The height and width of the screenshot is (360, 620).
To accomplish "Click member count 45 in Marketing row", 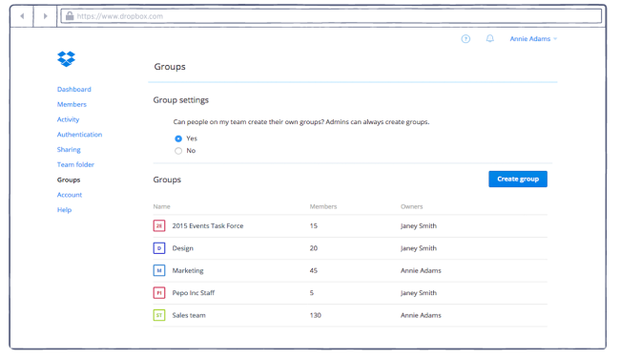I will [x=314, y=271].
